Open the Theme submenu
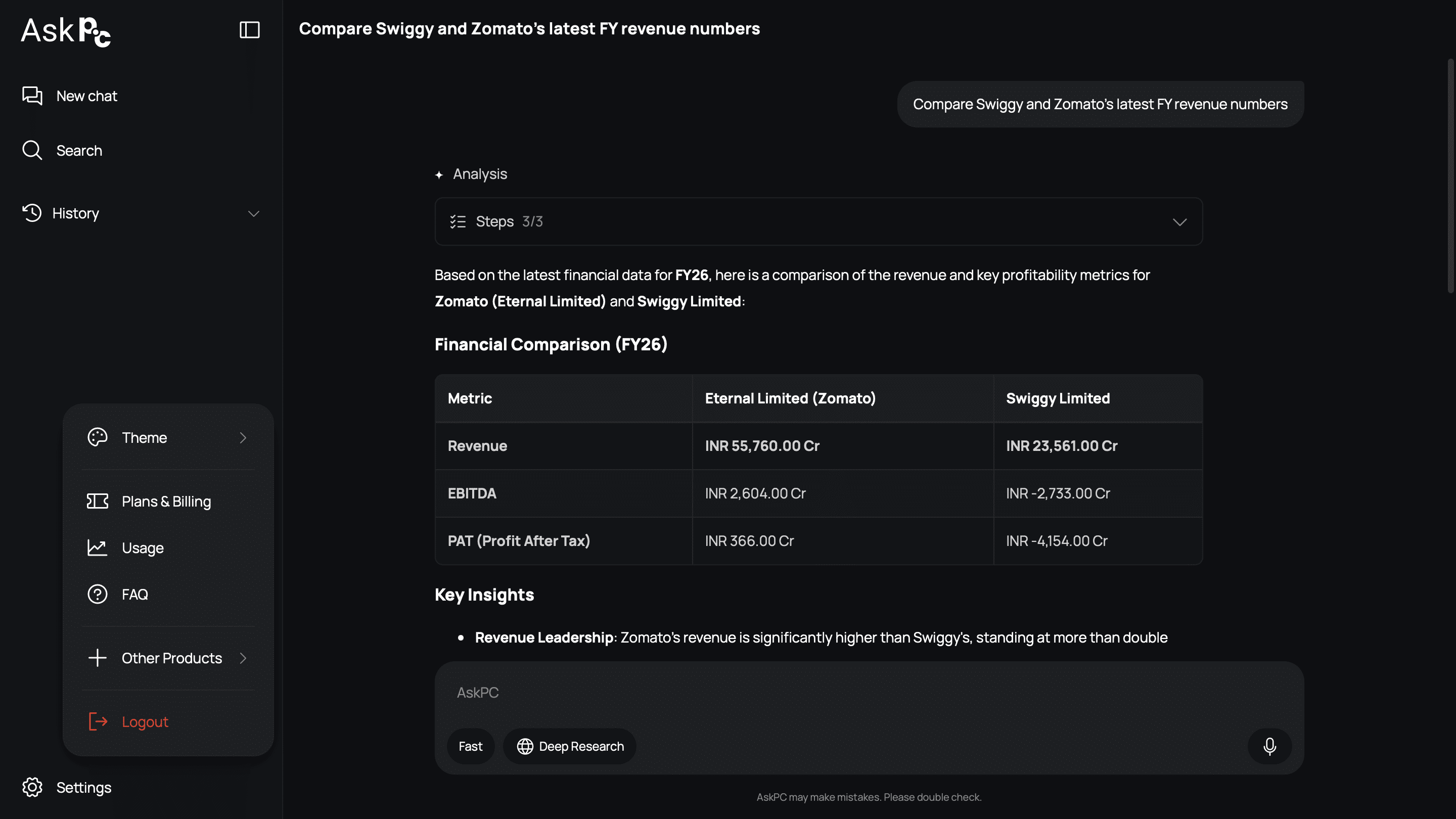 tap(168, 437)
